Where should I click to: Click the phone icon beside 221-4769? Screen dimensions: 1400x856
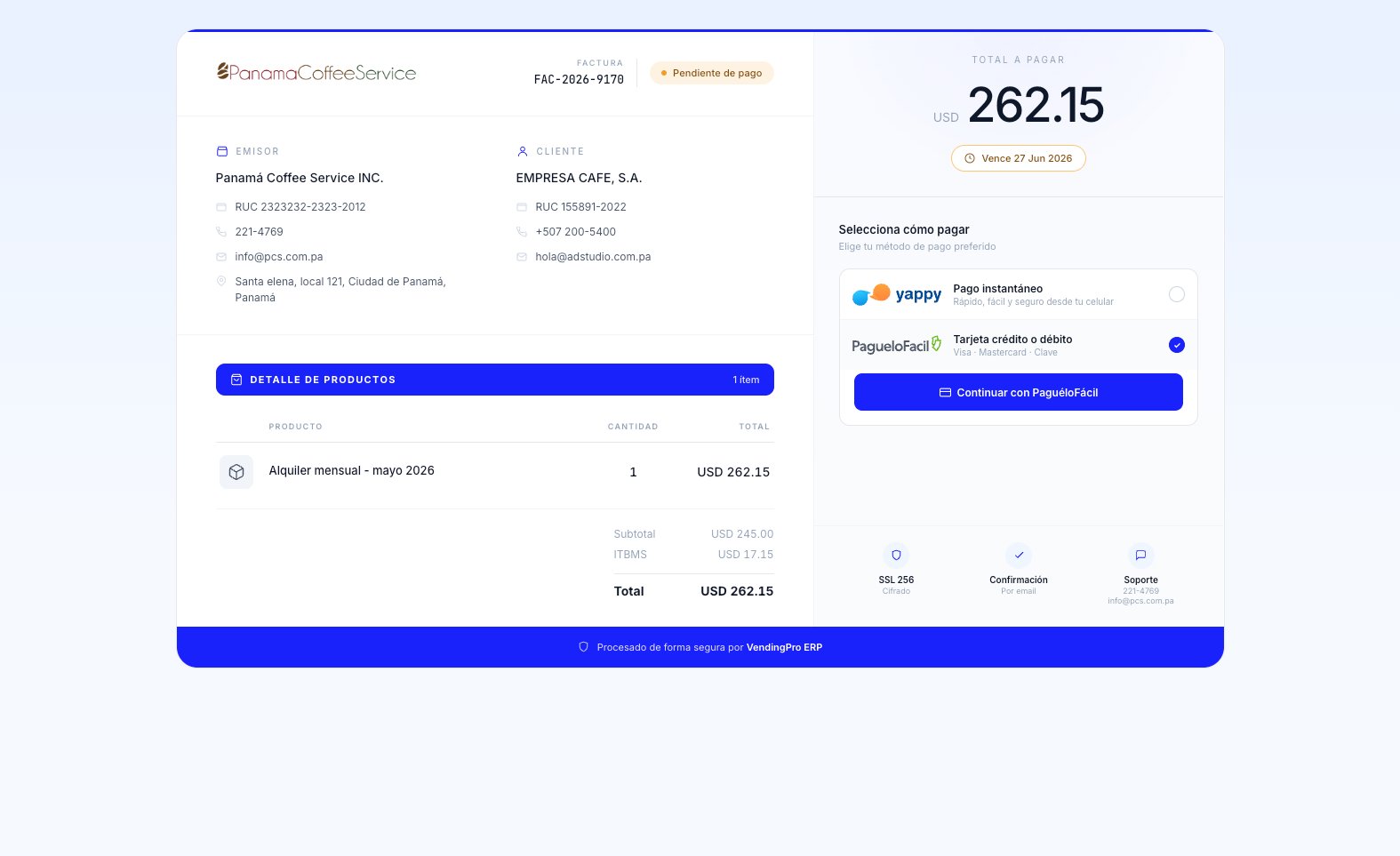pyautogui.click(x=221, y=232)
